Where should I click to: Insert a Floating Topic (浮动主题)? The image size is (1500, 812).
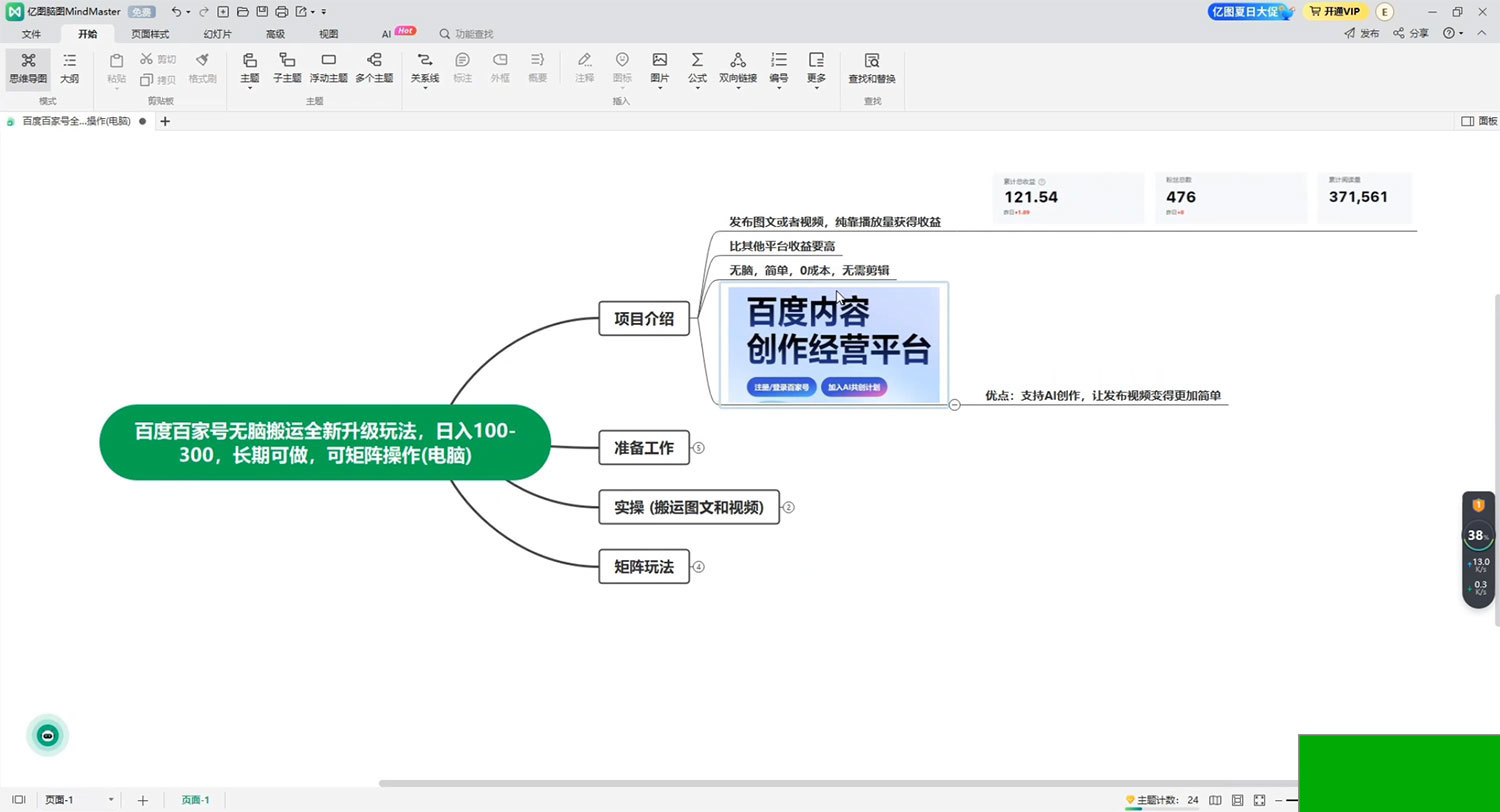(328, 68)
